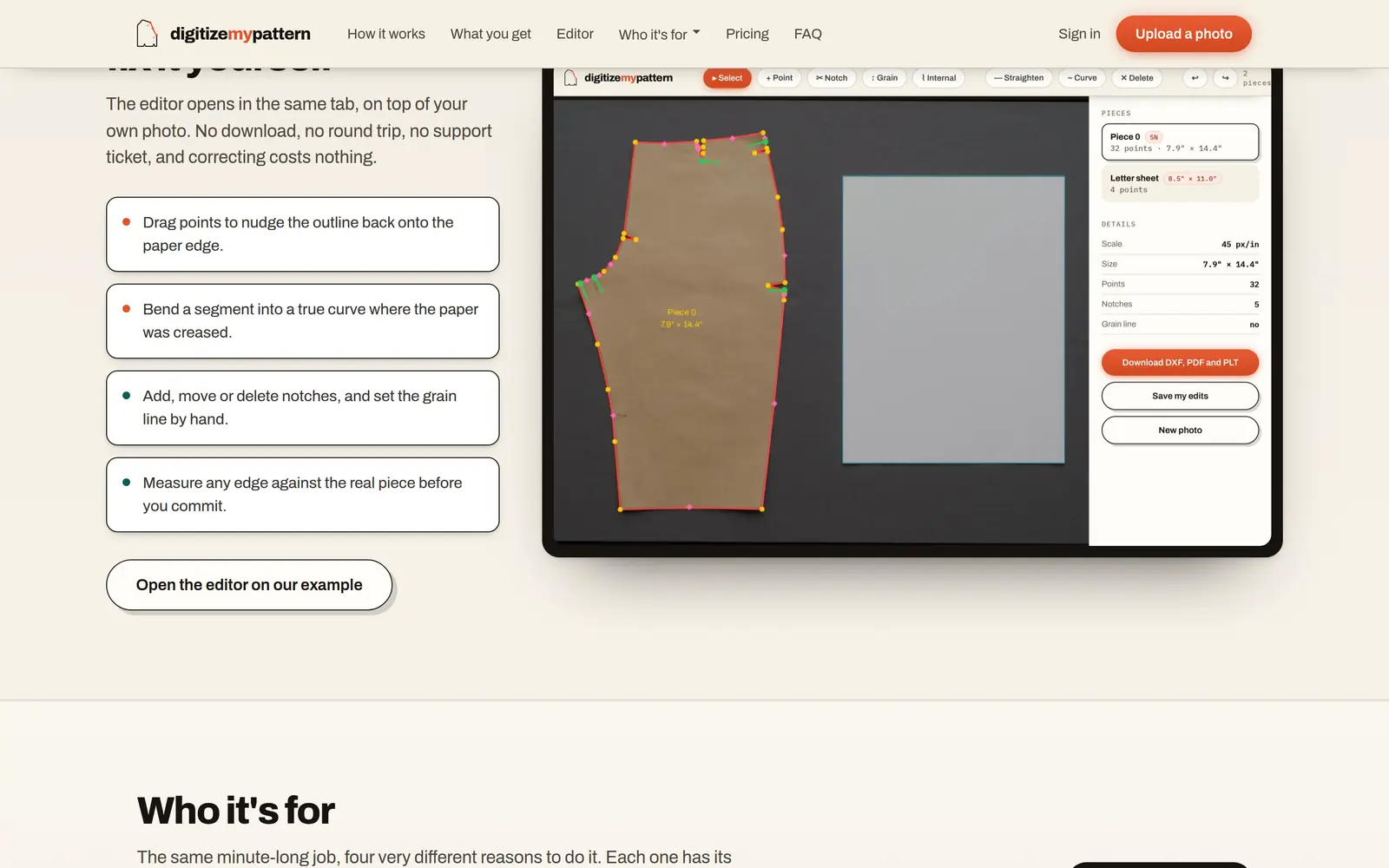Image resolution: width=1389 pixels, height=868 pixels.
Task: Click the New photo button
Action: pyautogui.click(x=1180, y=430)
